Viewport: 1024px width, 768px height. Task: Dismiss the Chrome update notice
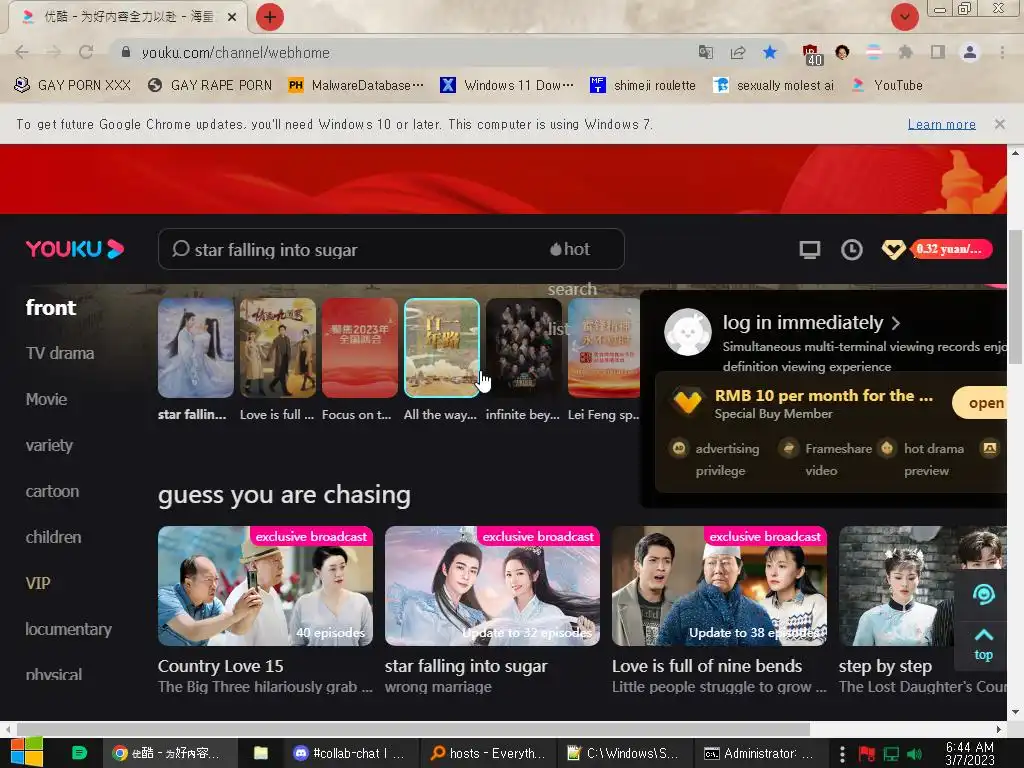[999, 124]
